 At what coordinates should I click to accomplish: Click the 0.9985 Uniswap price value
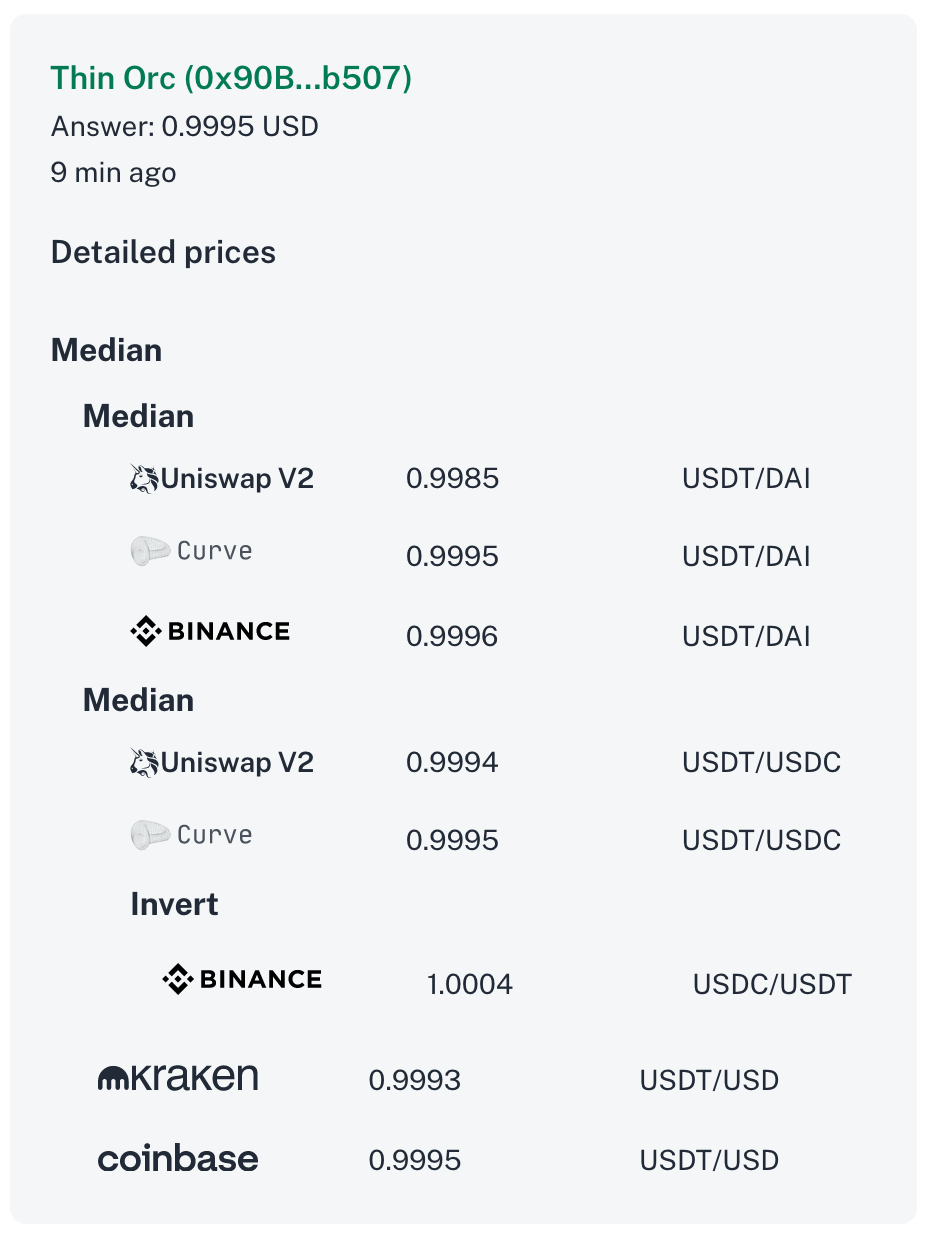(452, 479)
